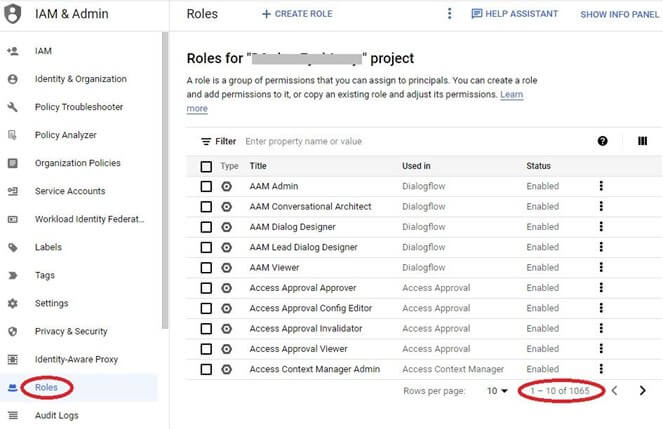This screenshot has height=429, width=663.
Task: Open the more options menu in header
Action: (x=449, y=14)
